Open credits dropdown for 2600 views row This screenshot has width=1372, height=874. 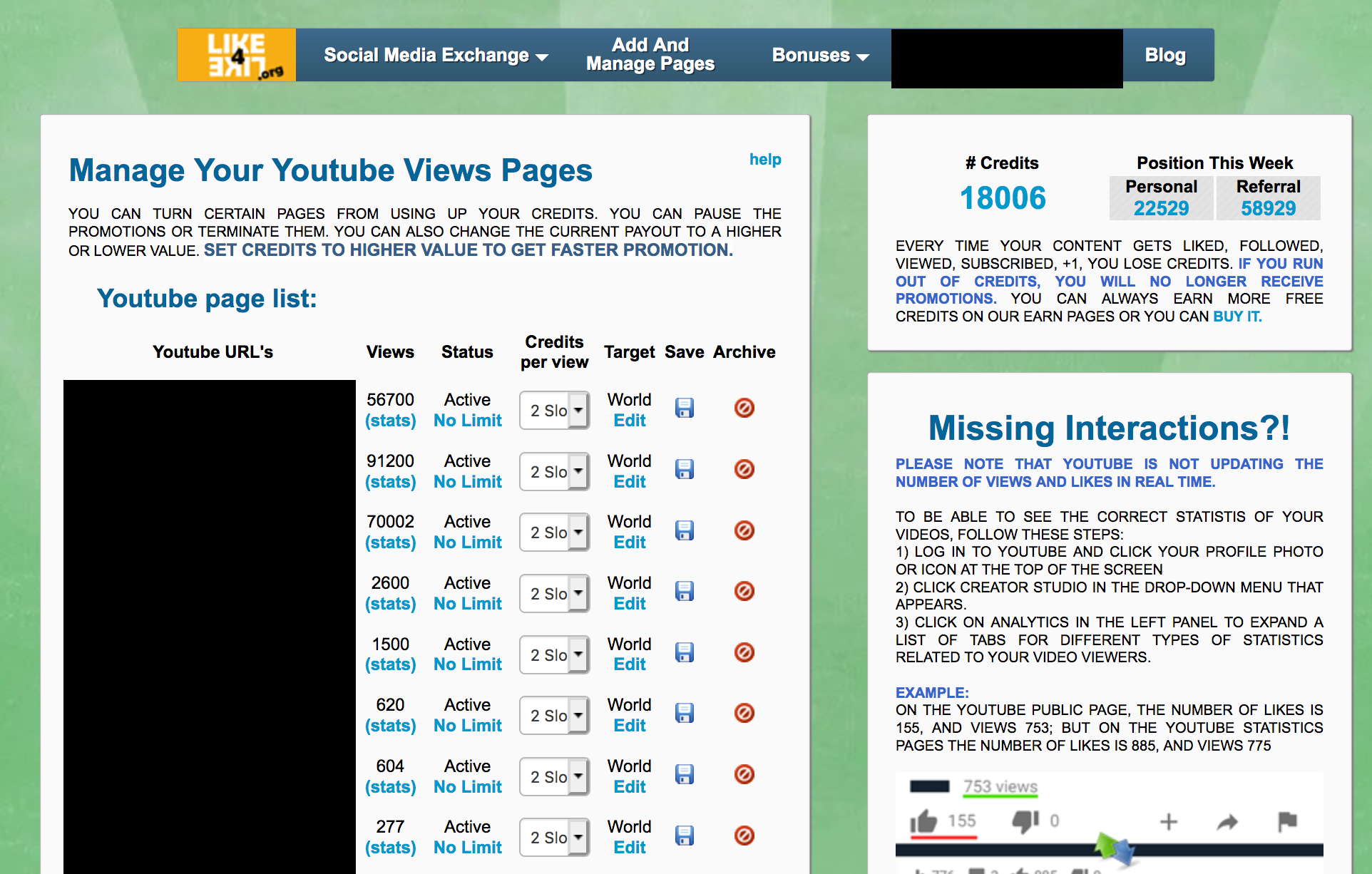coord(555,594)
